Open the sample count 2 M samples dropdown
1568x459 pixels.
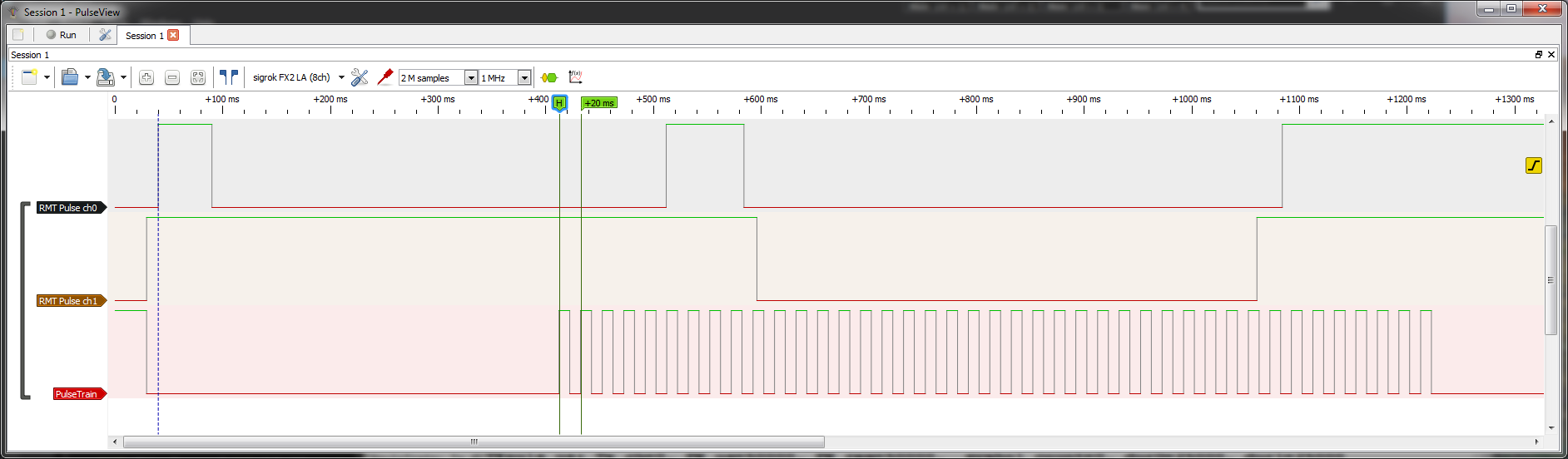pyautogui.click(x=439, y=77)
